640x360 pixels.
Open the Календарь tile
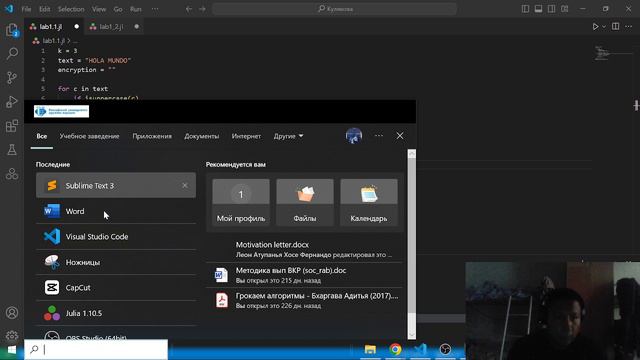pos(369,202)
